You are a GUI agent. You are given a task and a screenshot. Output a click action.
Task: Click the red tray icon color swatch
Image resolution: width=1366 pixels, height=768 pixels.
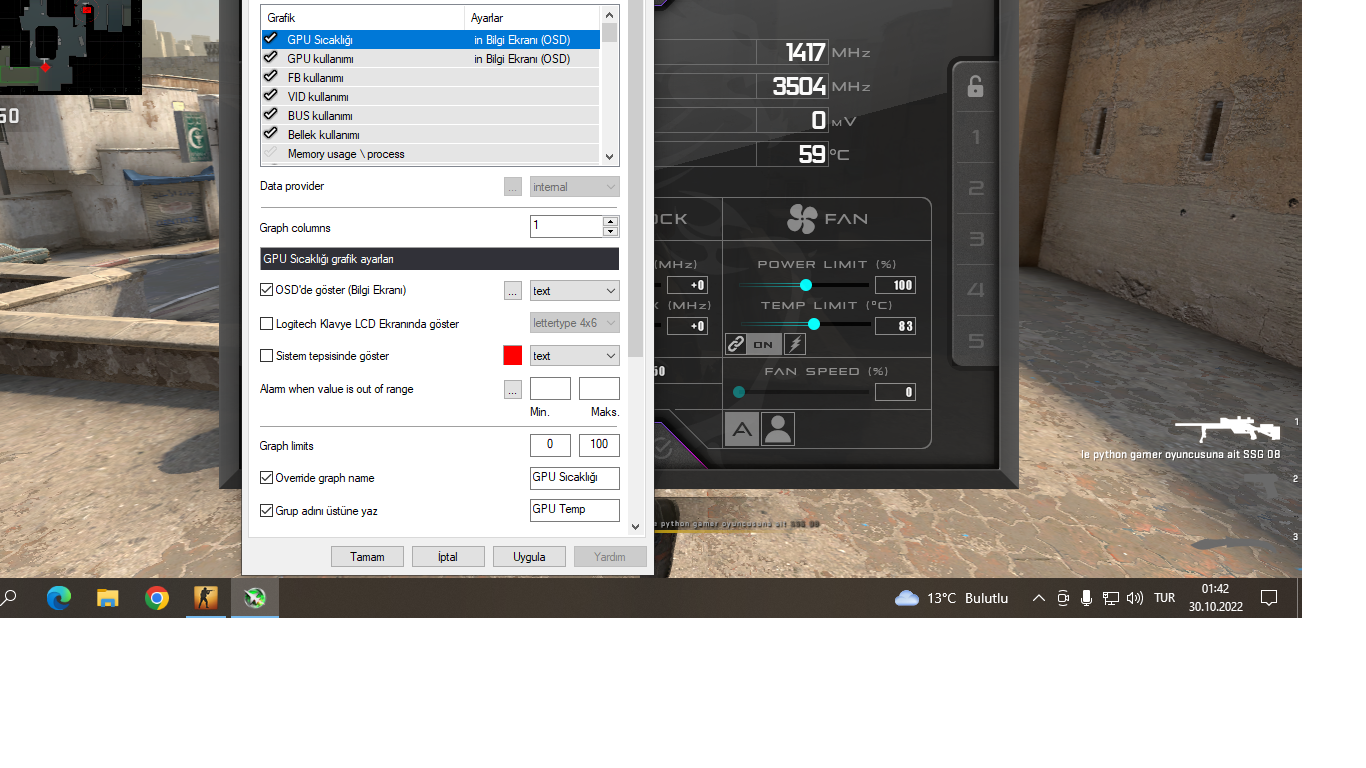click(513, 355)
